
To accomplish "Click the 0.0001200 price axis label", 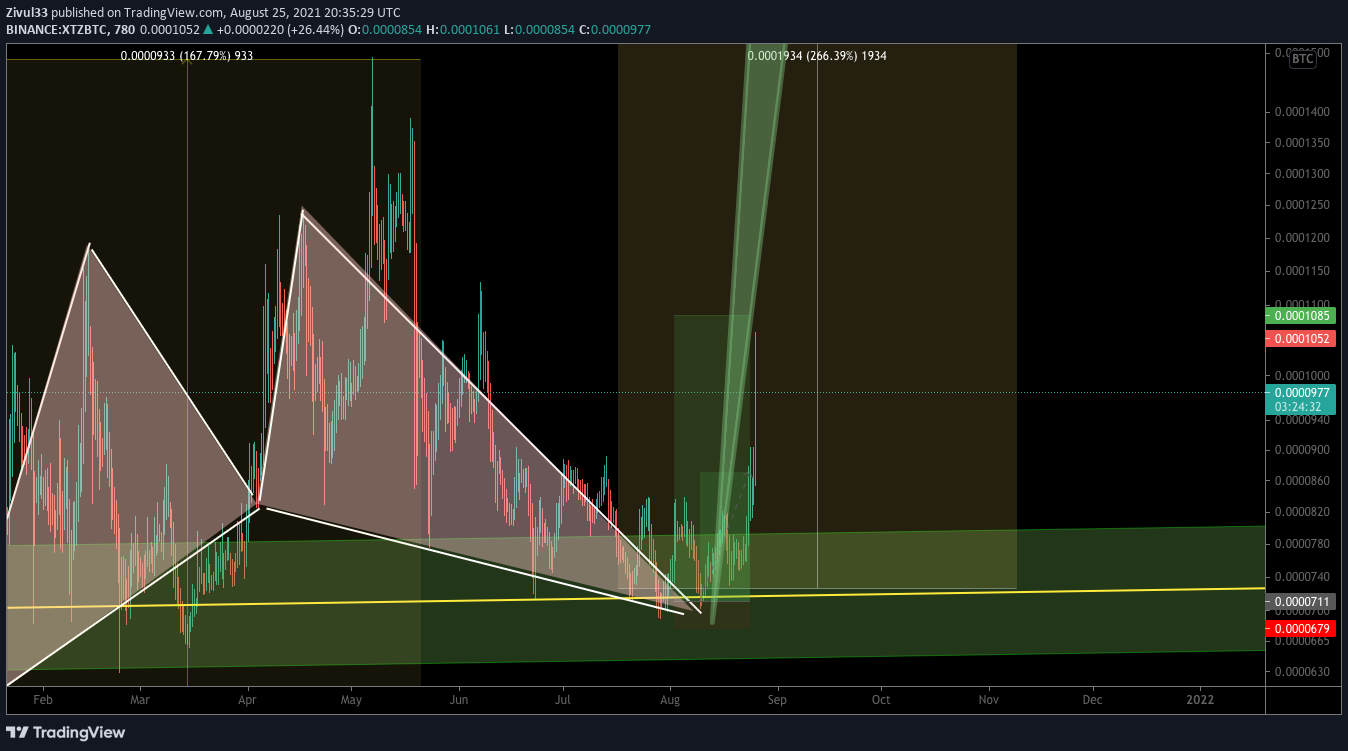I will click(1302, 238).
